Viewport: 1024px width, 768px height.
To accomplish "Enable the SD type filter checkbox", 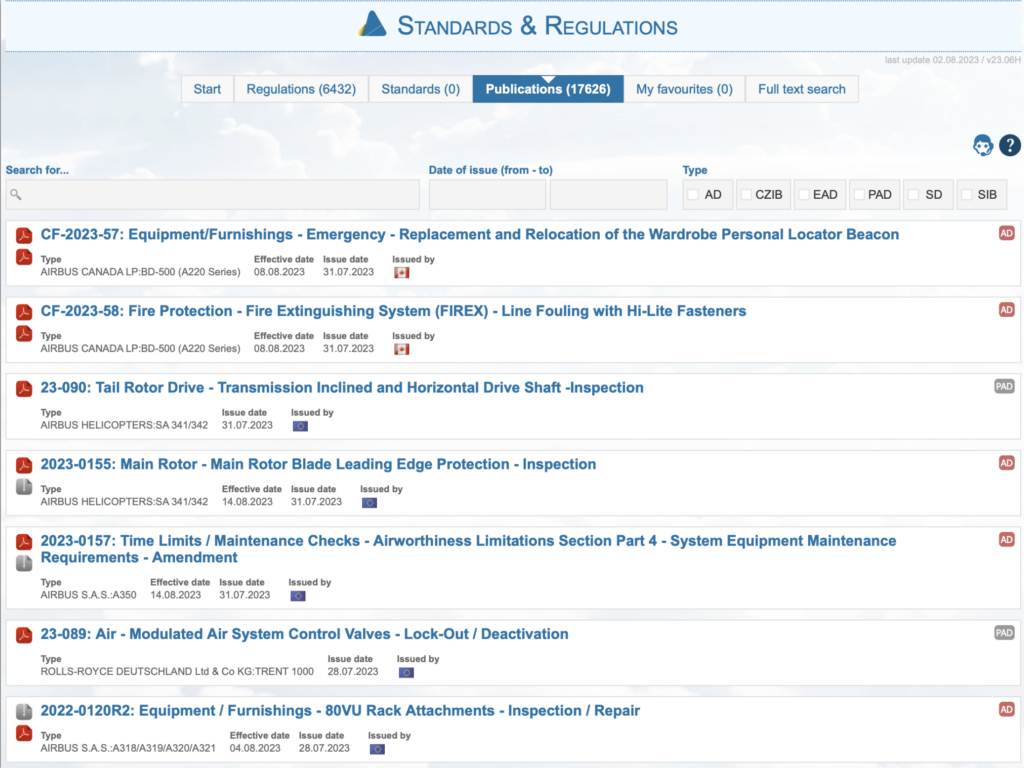I will click(914, 195).
